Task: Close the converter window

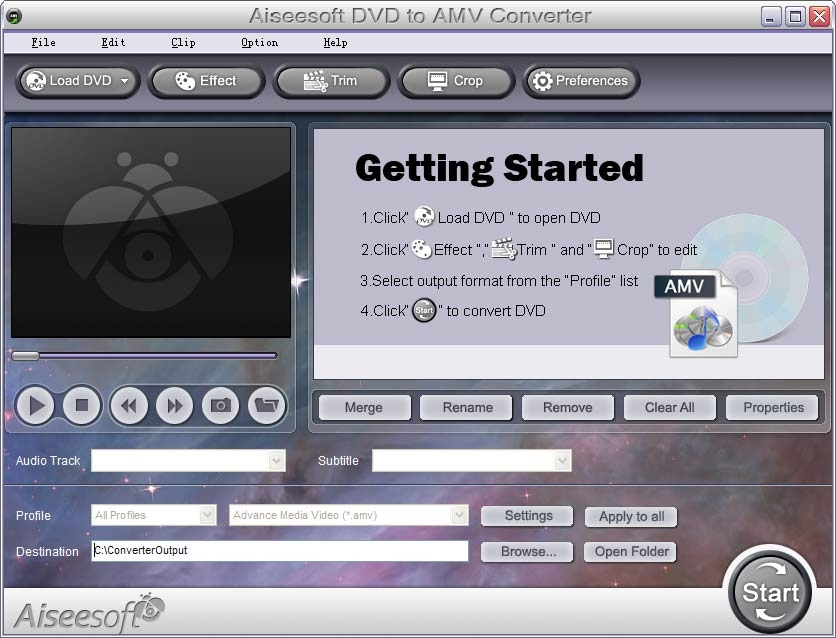Action: 819,17
